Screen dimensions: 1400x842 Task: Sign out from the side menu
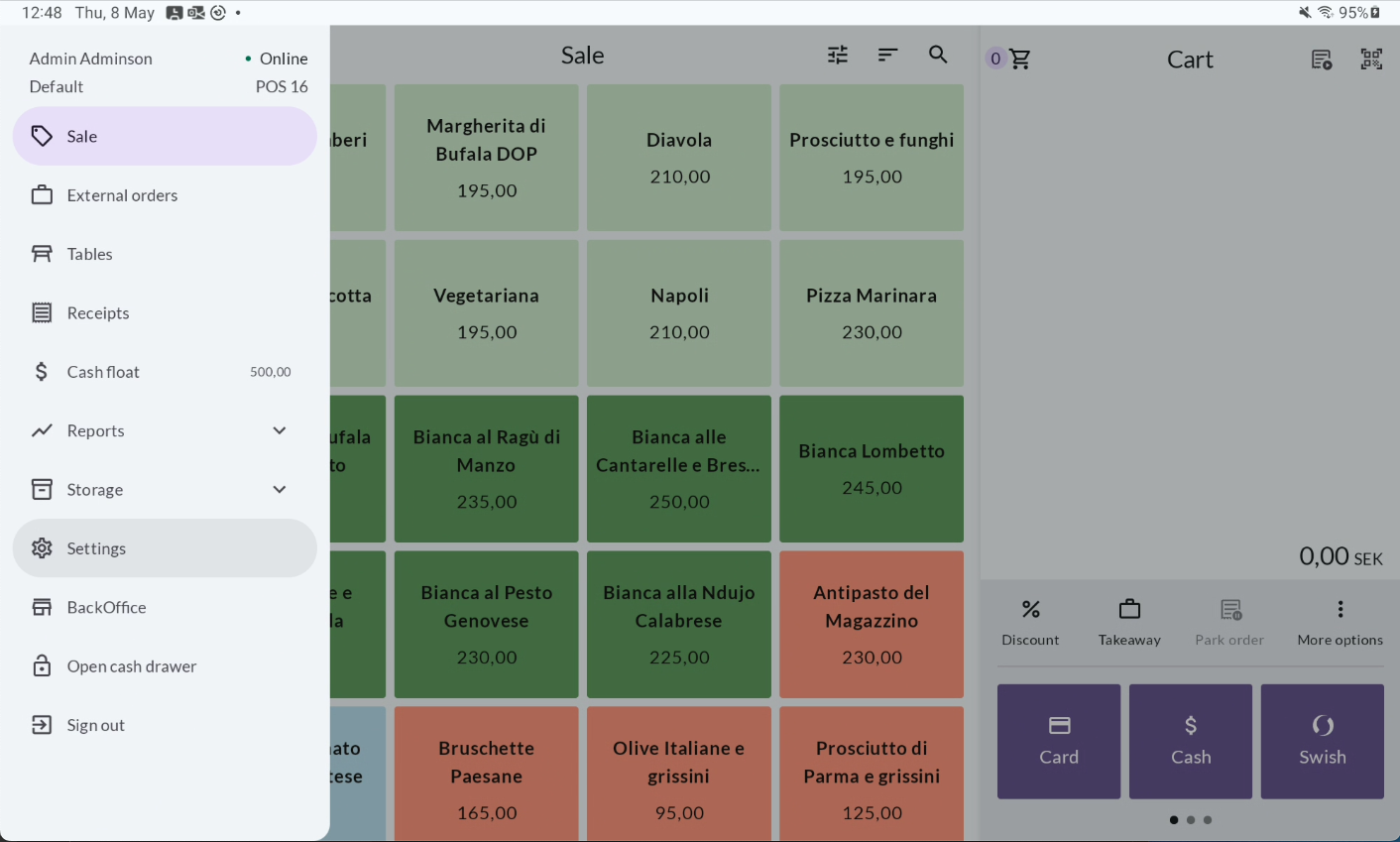point(165,725)
